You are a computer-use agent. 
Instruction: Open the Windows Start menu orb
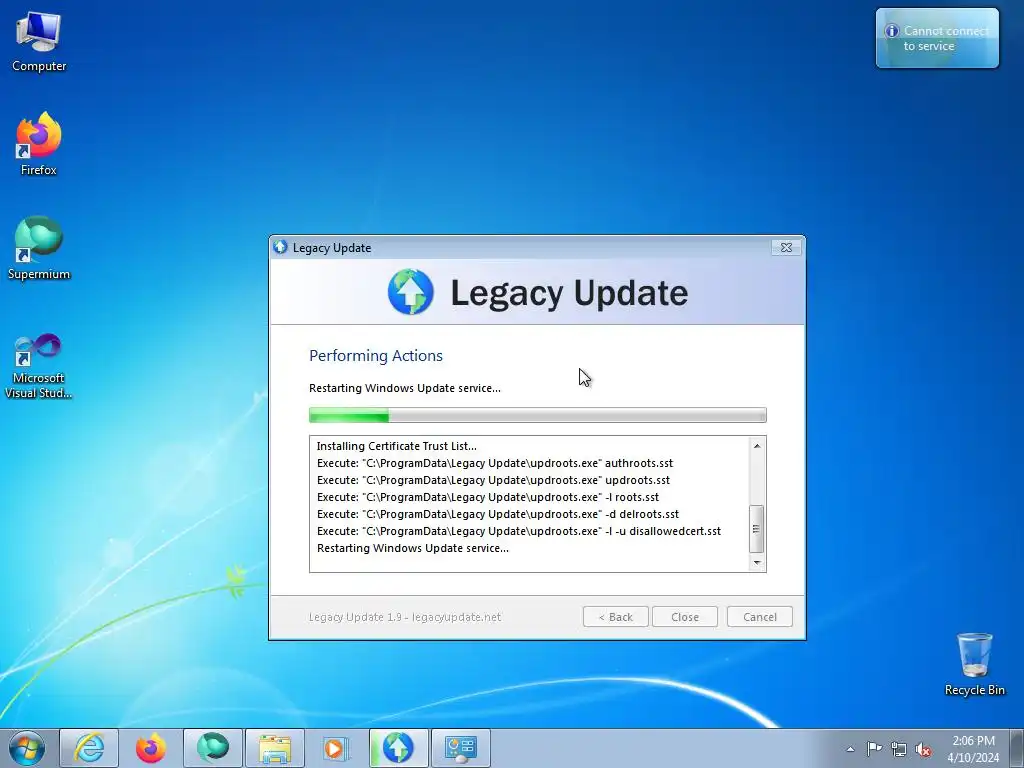27,748
